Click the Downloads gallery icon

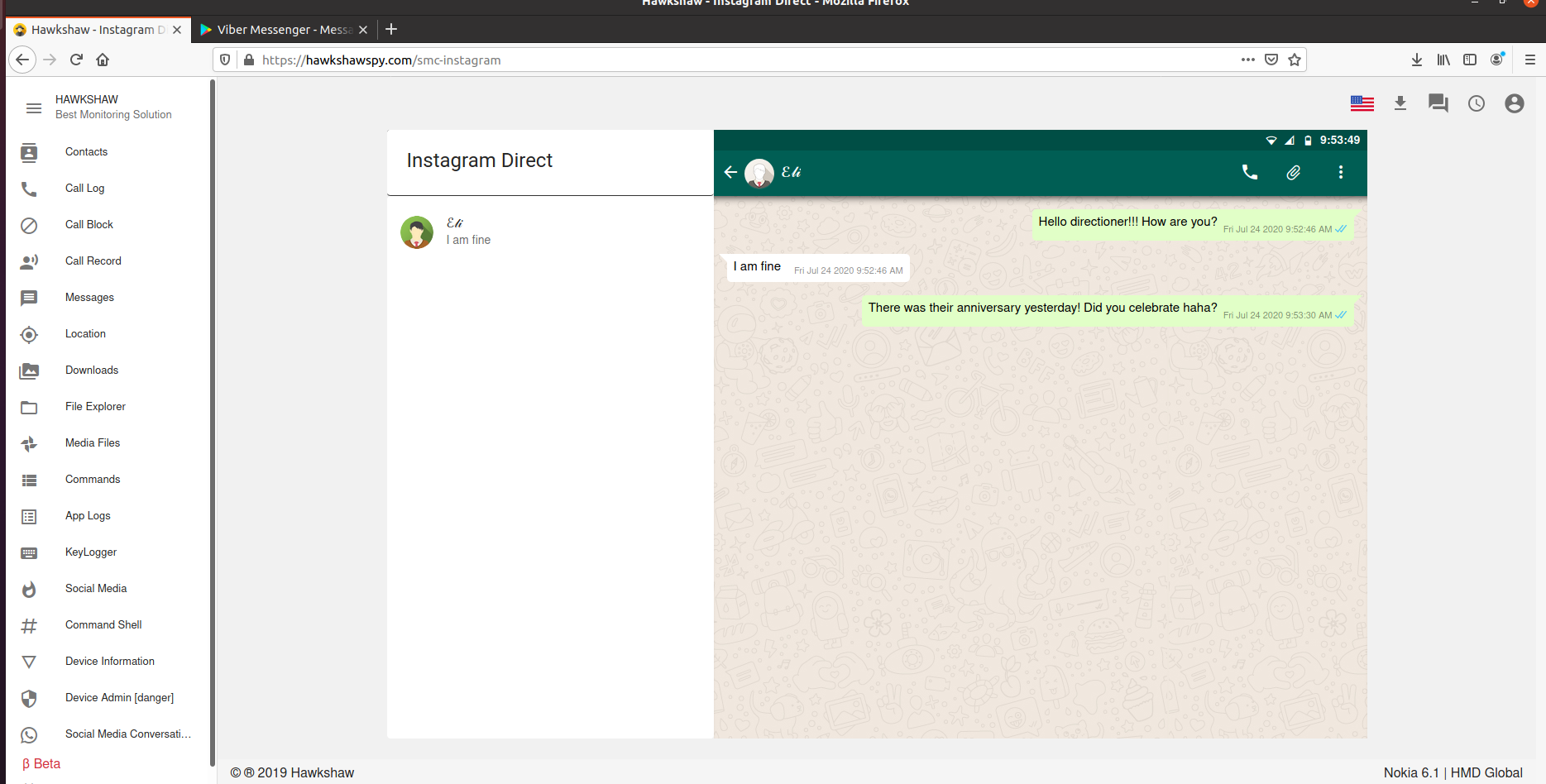pos(29,370)
